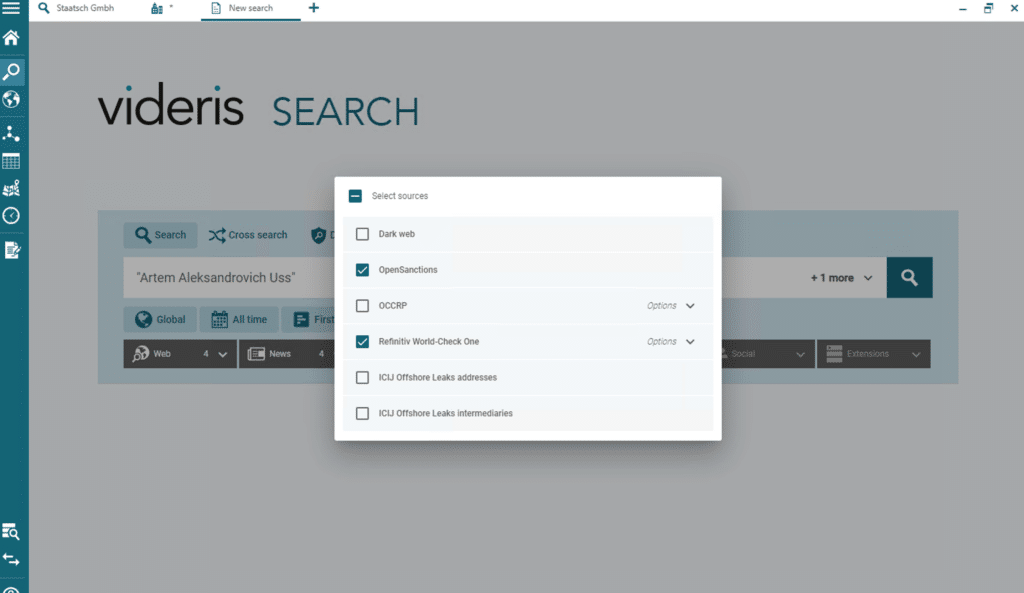Click the Global region filter
The width and height of the screenshot is (1024, 593).
point(160,319)
